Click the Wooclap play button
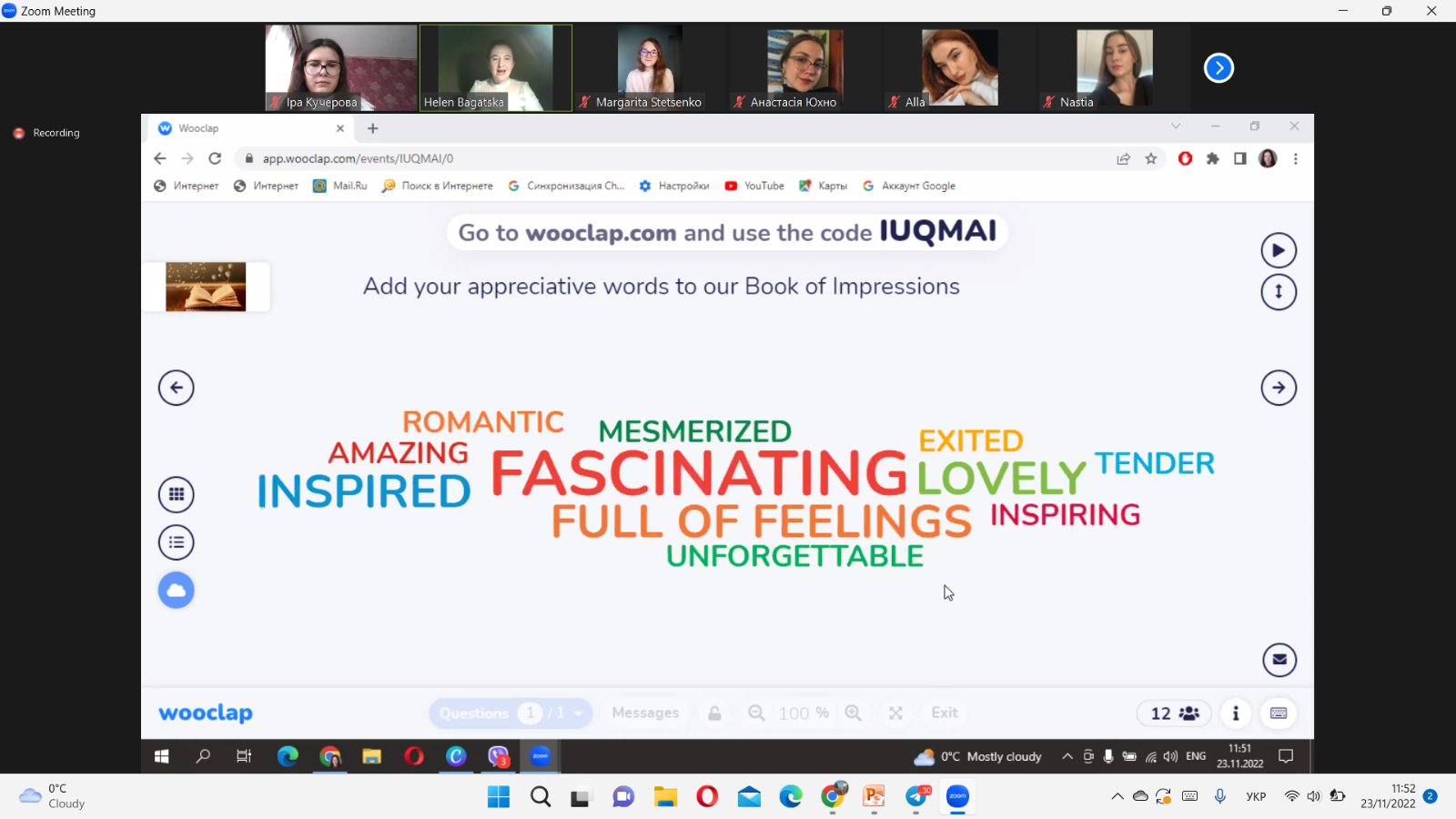The image size is (1456, 819). click(x=1278, y=250)
